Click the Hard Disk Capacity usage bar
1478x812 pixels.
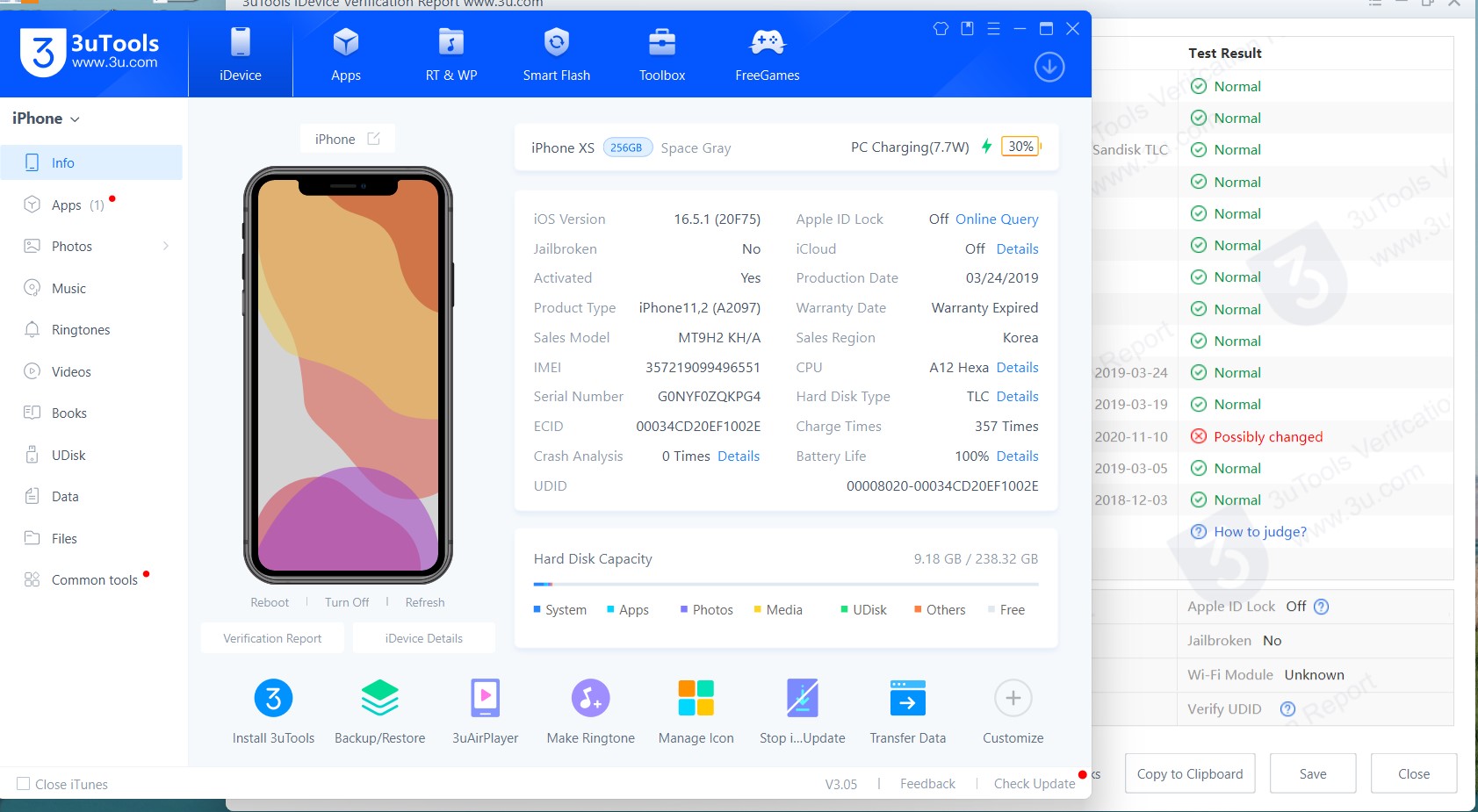(786, 584)
